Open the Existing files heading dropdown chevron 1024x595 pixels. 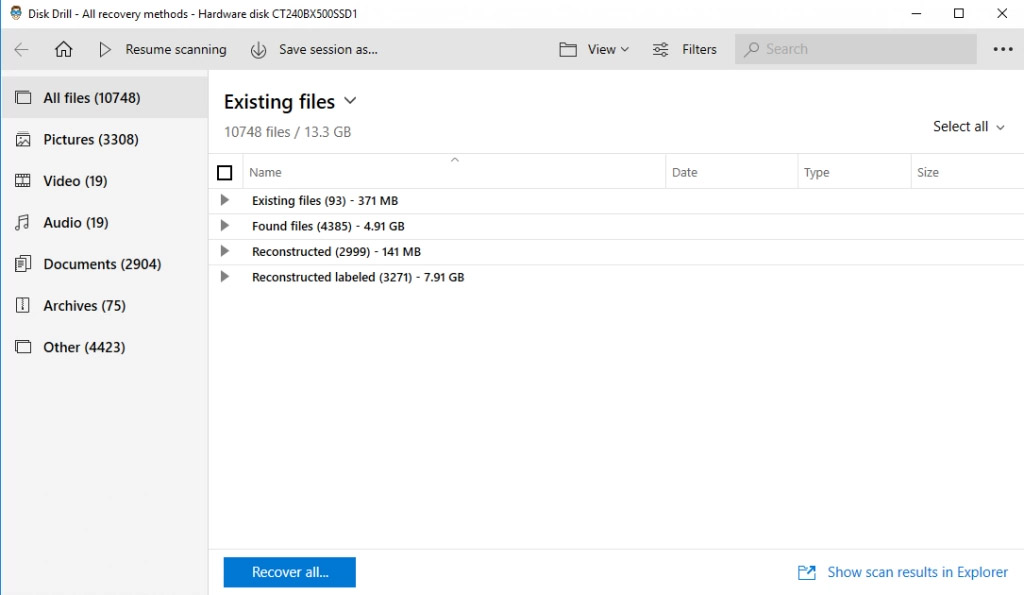click(350, 101)
